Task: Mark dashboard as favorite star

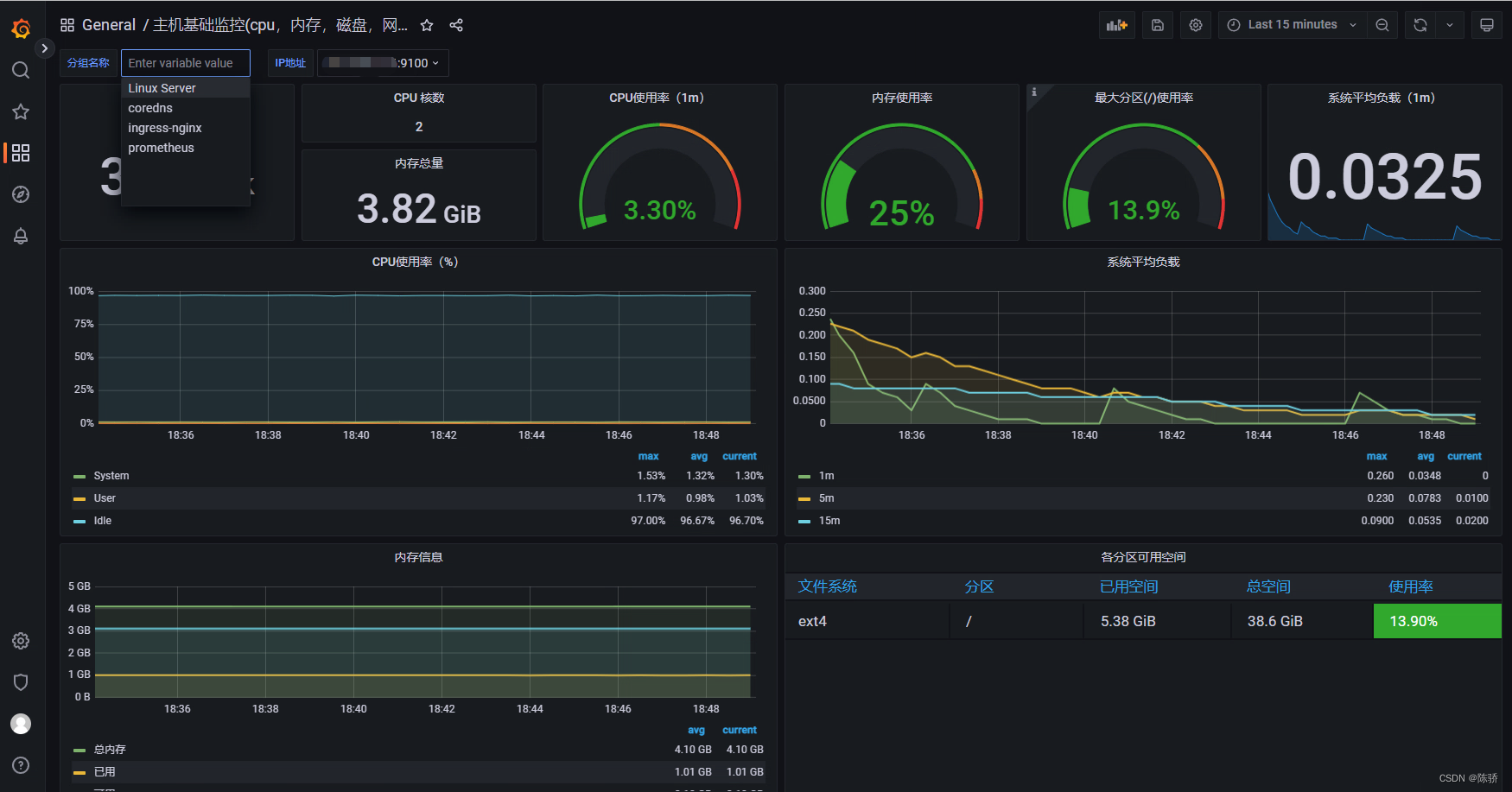Action: [x=427, y=25]
